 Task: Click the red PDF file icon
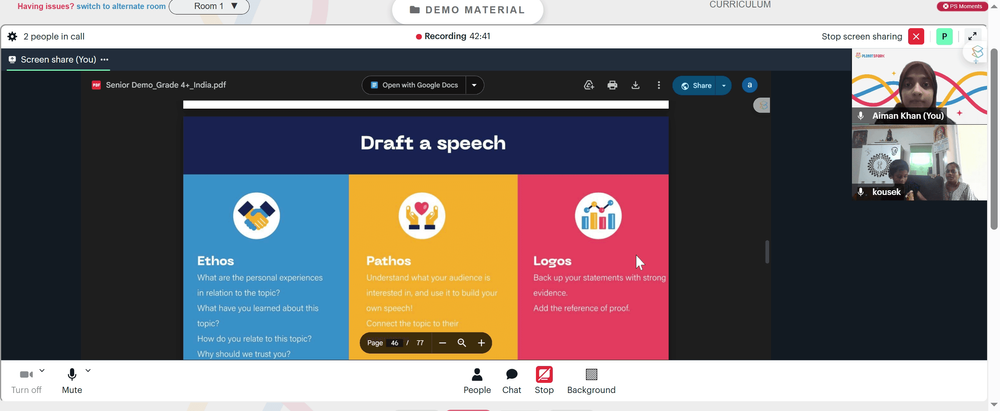(x=96, y=85)
